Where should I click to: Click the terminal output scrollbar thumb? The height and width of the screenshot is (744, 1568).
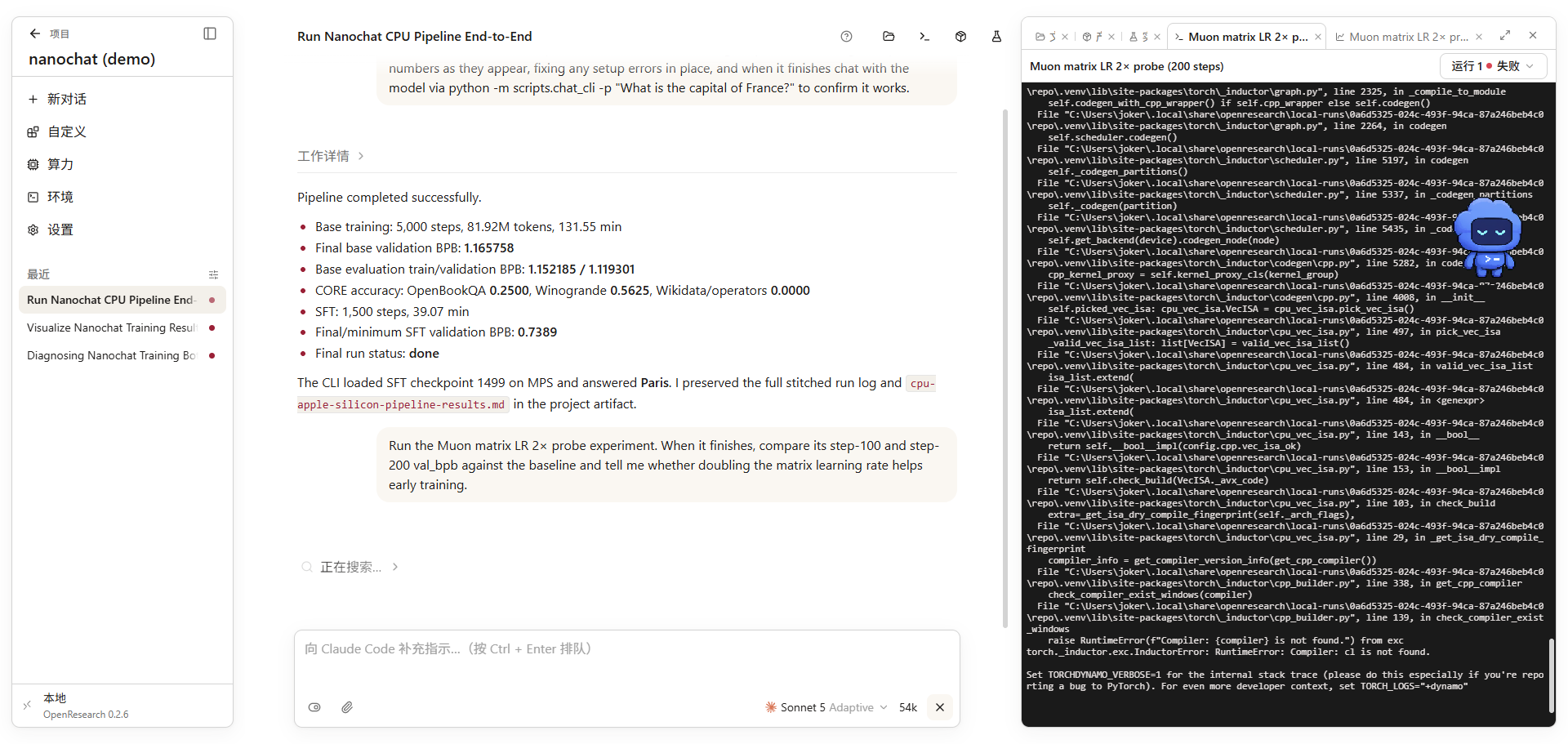pyautogui.click(x=1551, y=675)
